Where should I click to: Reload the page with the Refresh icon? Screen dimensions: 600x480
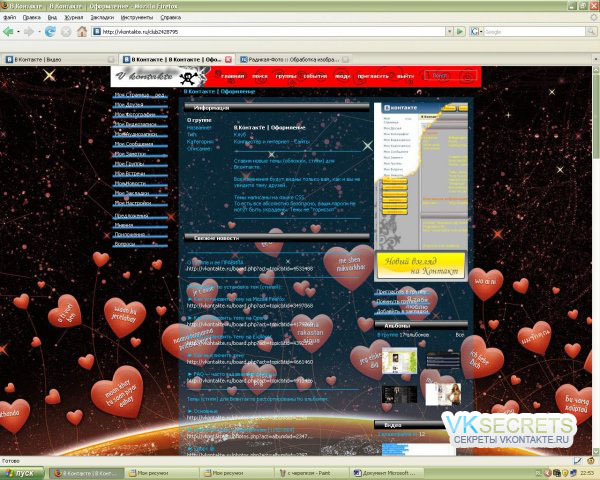(x=50, y=31)
